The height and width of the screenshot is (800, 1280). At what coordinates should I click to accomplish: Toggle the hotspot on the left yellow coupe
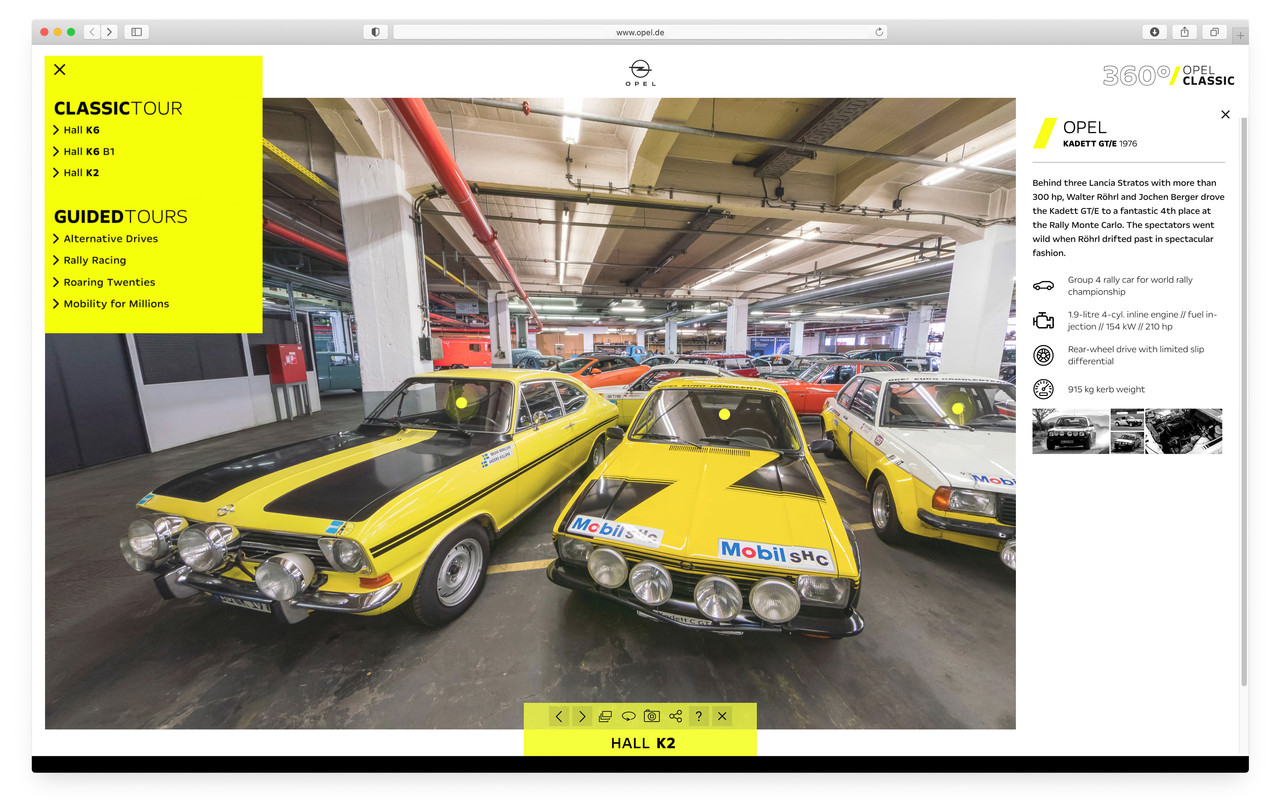(460, 402)
